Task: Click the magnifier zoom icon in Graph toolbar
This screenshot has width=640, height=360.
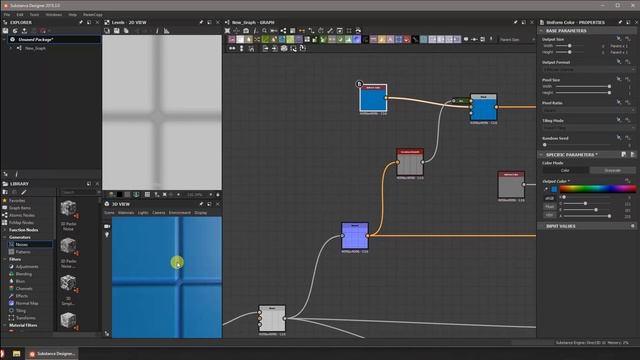Action: point(264,31)
